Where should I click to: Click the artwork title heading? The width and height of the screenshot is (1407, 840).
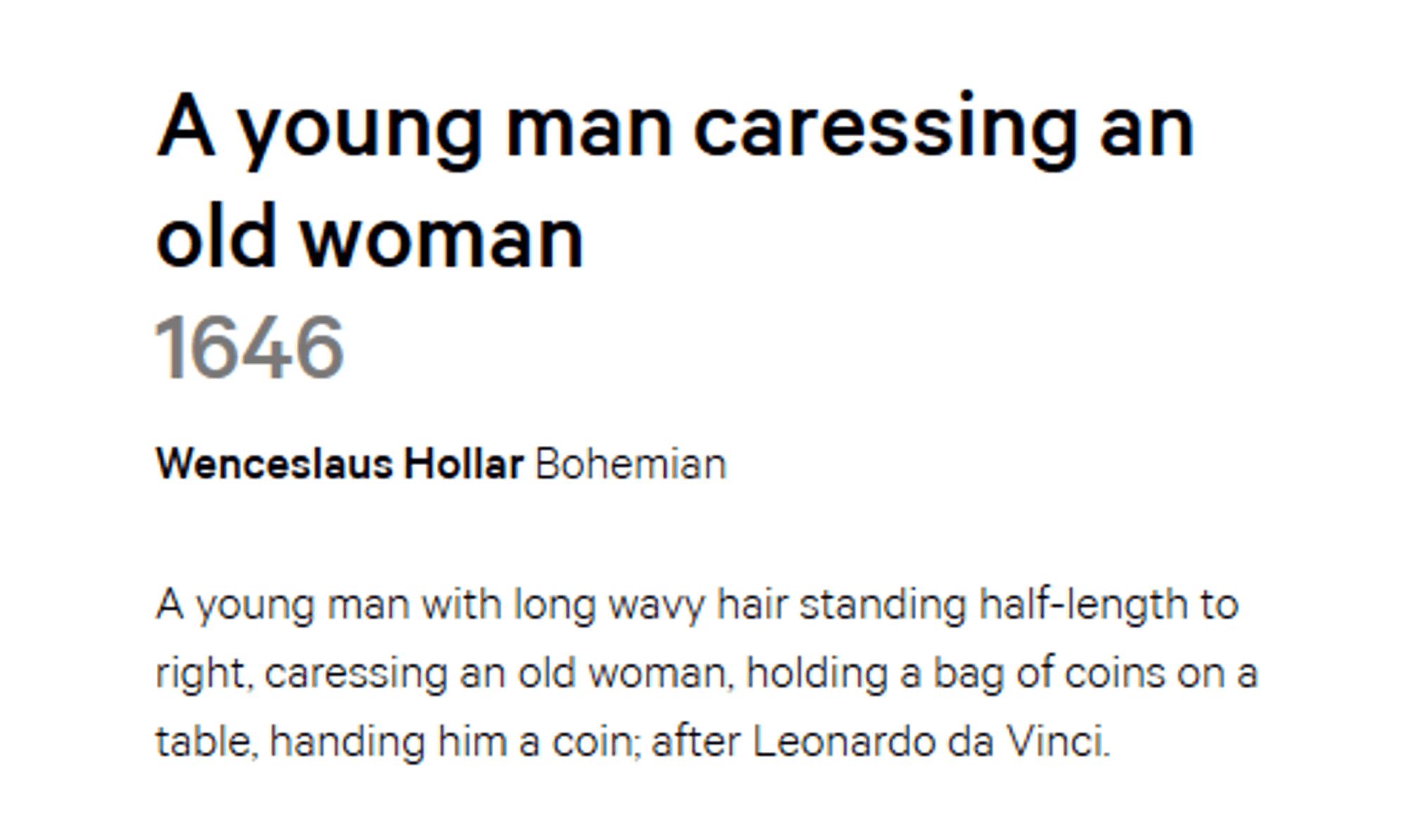(x=675, y=182)
